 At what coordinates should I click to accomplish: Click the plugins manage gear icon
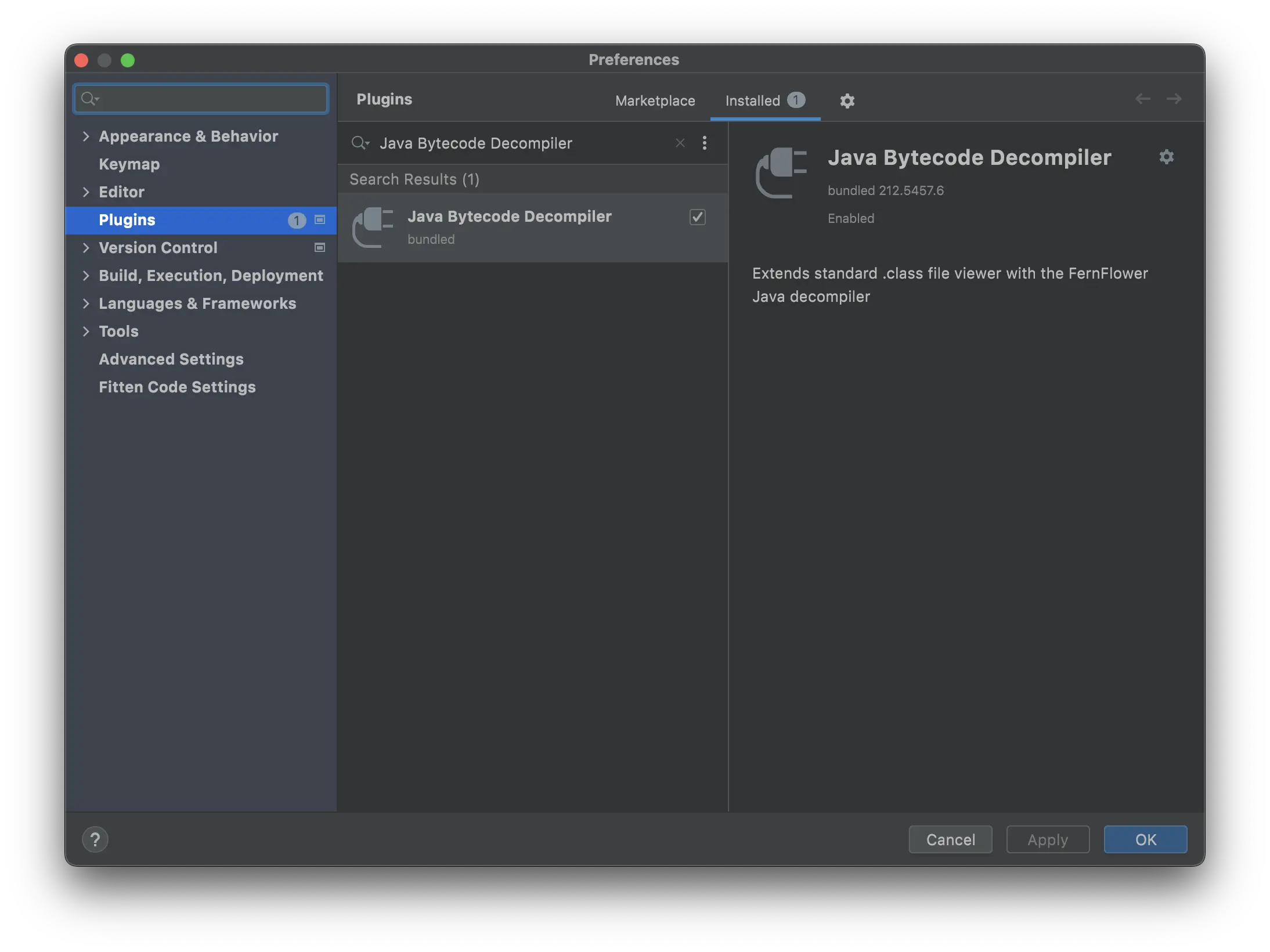847,101
